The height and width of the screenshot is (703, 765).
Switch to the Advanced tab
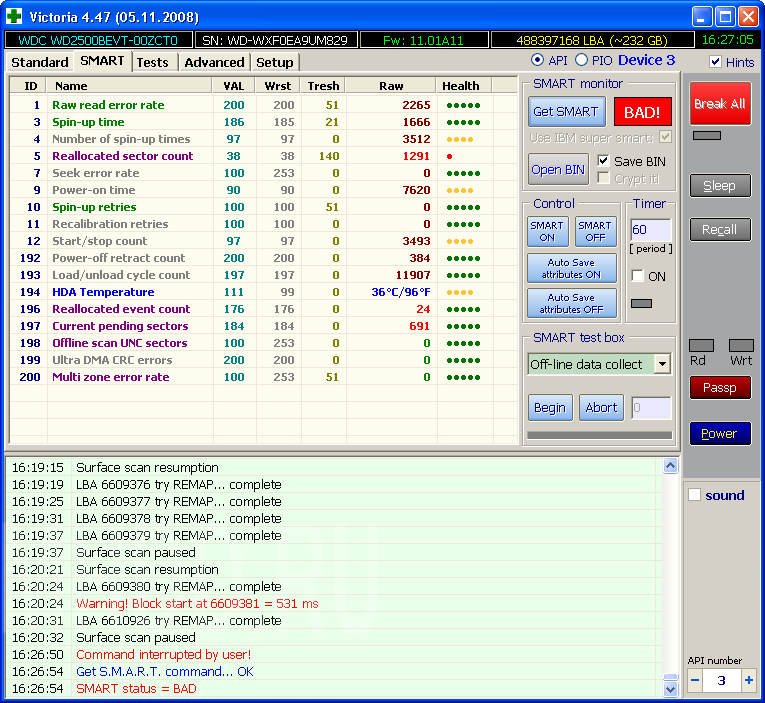(214, 62)
